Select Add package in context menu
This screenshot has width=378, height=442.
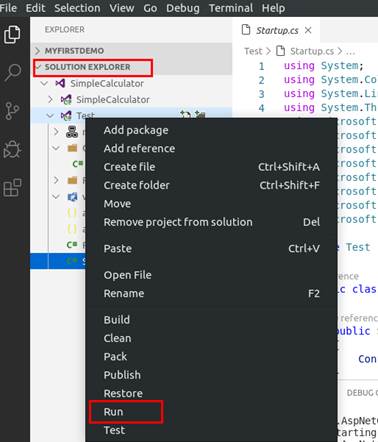click(x=136, y=130)
